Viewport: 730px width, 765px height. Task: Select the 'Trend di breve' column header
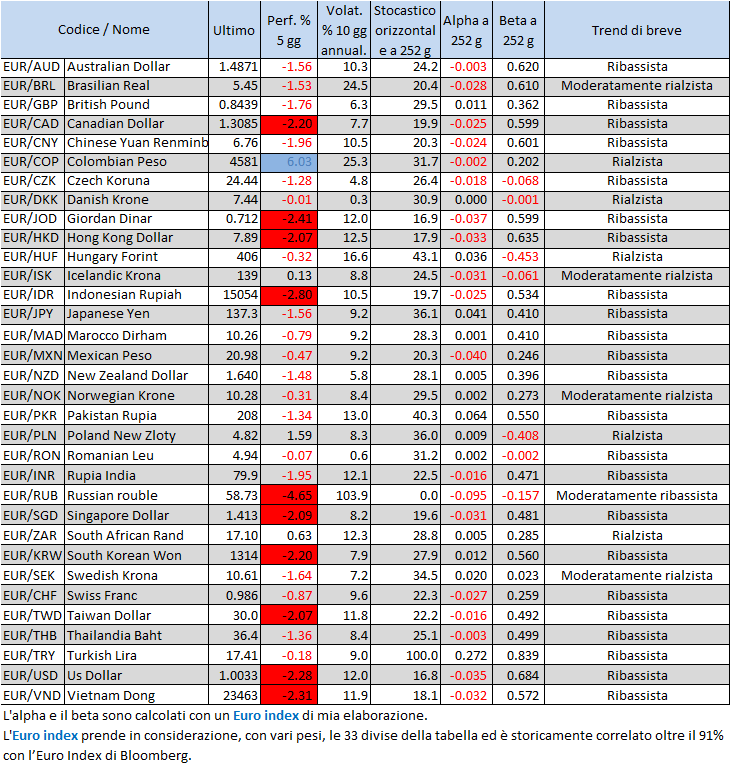(x=637, y=29)
